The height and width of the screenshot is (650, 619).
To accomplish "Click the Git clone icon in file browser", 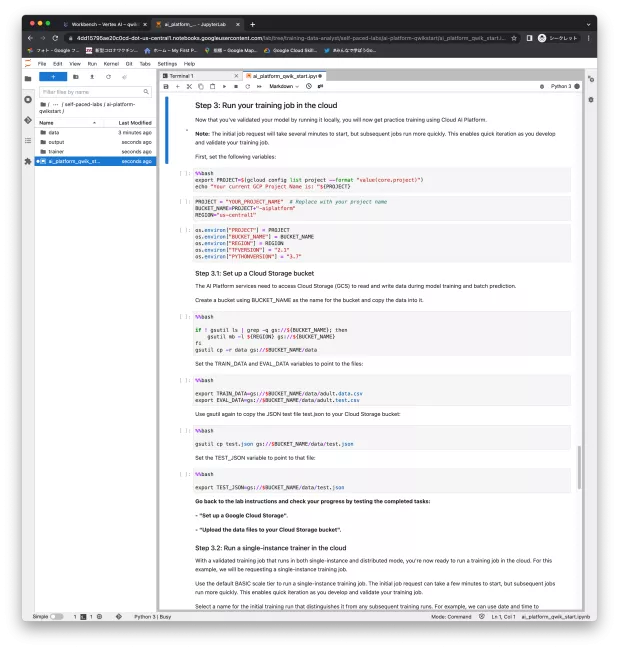I will (x=124, y=77).
